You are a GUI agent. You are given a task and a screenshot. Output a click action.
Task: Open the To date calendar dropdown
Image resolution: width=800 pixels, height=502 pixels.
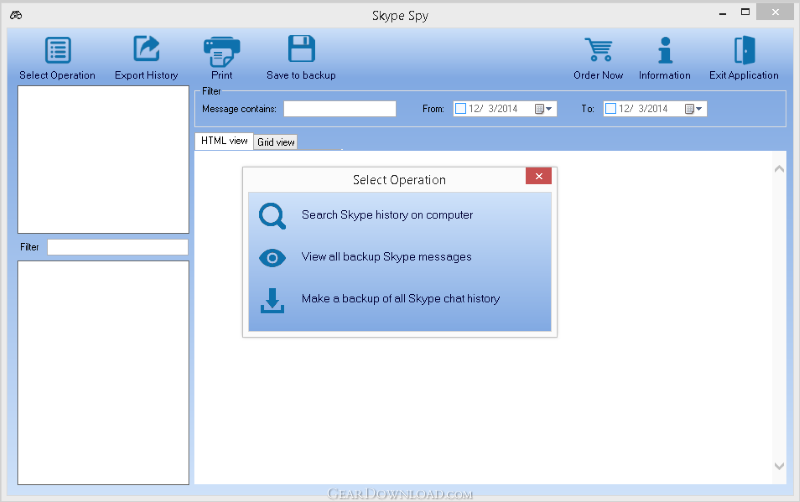click(x=693, y=109)
